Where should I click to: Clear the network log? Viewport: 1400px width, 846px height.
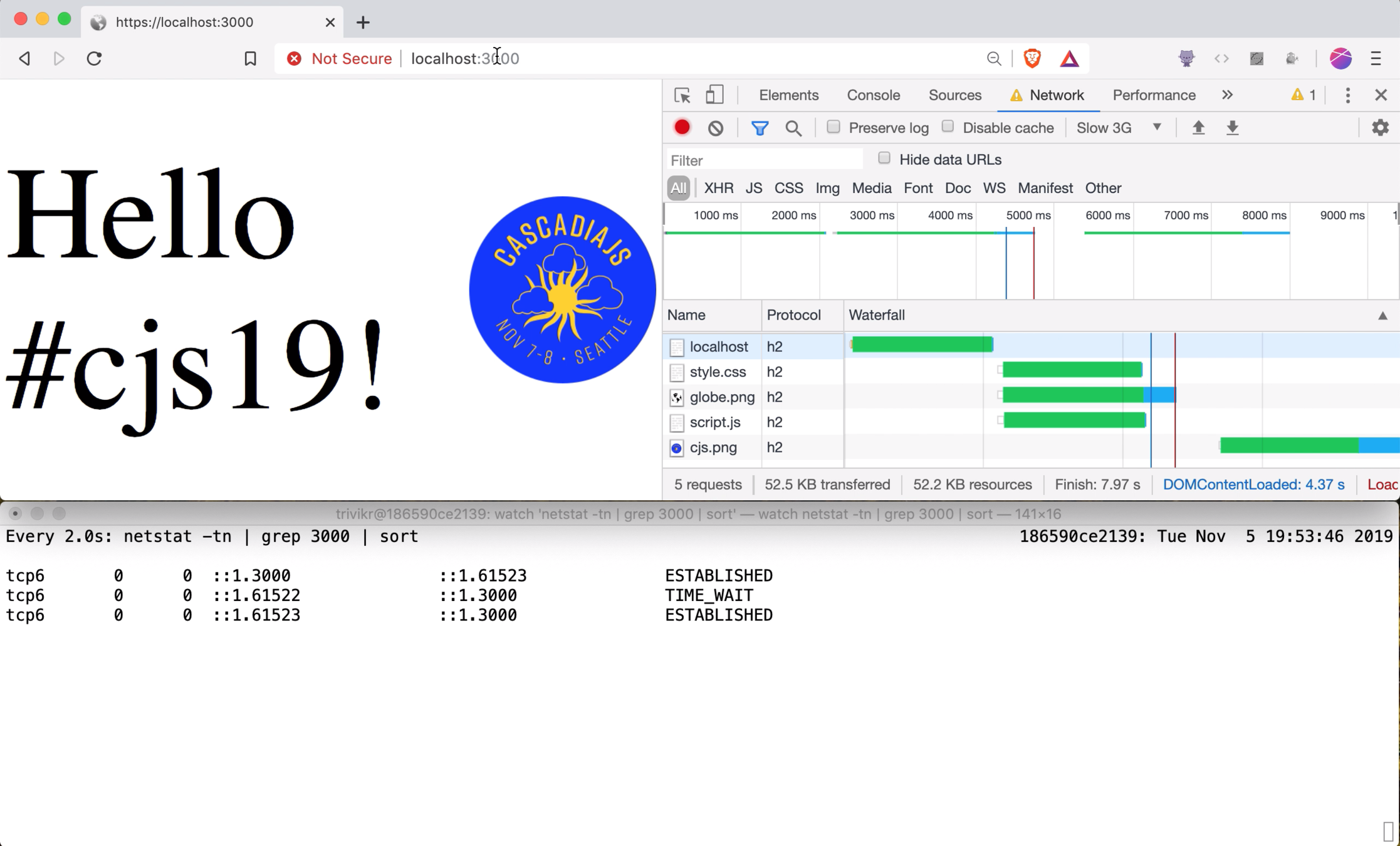(x=716, y=128)
